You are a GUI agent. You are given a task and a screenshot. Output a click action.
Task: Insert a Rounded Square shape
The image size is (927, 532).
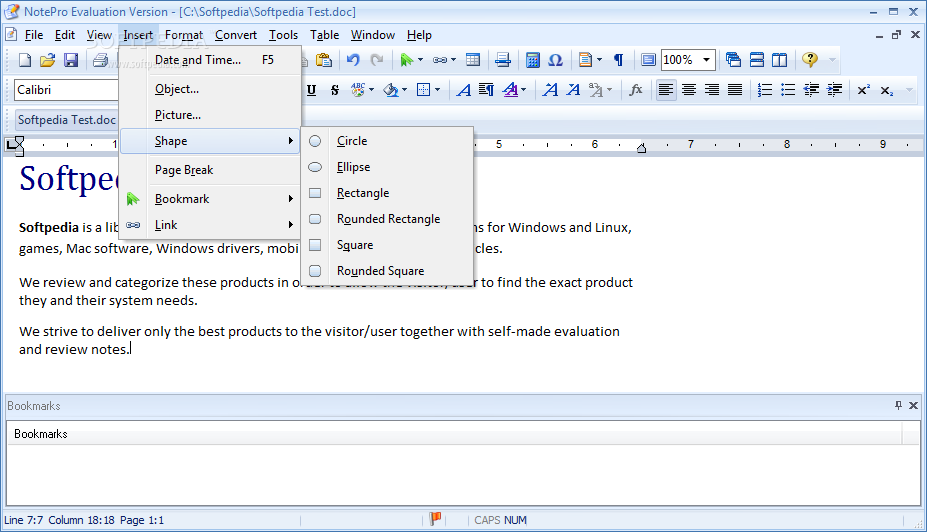(387, 271)
